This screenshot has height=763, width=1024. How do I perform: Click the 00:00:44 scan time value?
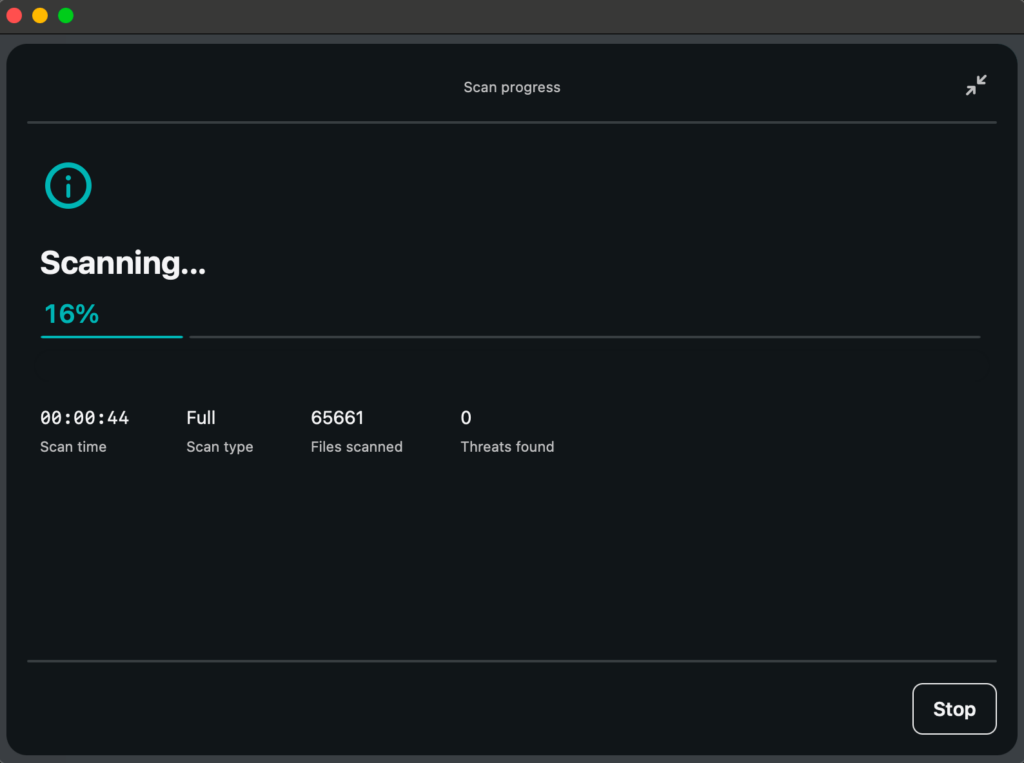click(x=84, y=418)
